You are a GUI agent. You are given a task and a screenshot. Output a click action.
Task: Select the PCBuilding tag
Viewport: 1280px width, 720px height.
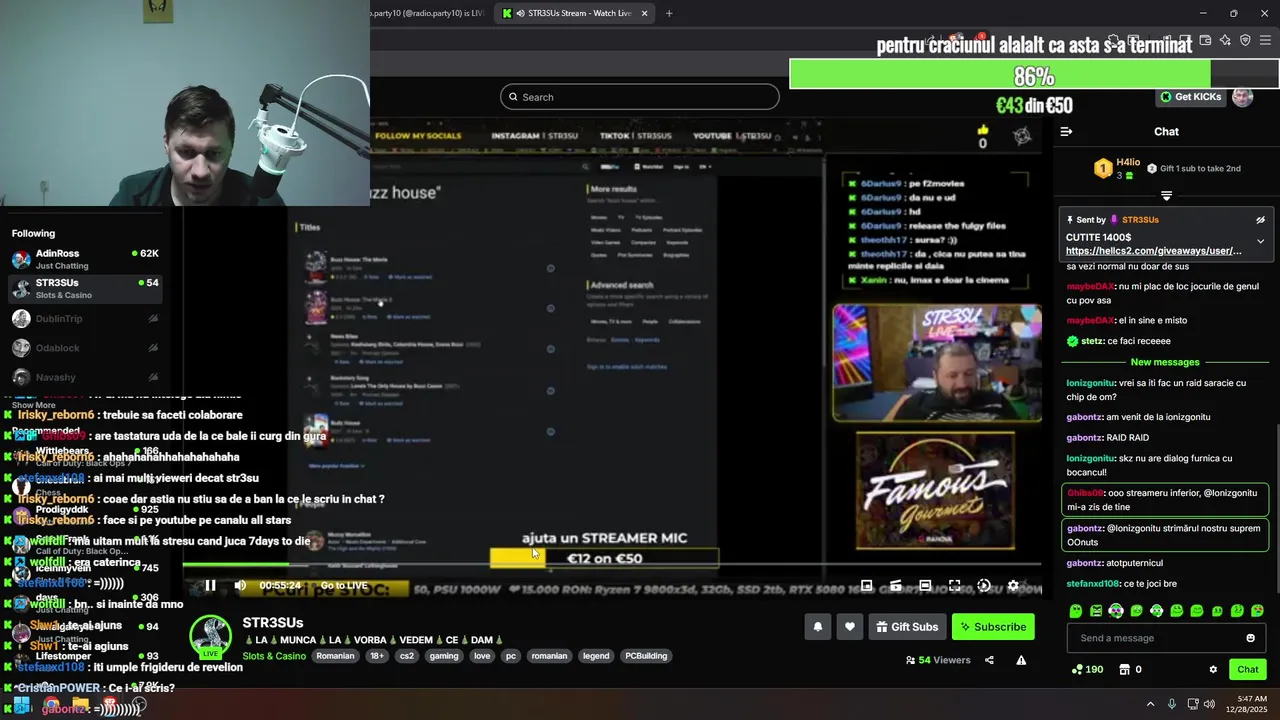tap(646, 656)
